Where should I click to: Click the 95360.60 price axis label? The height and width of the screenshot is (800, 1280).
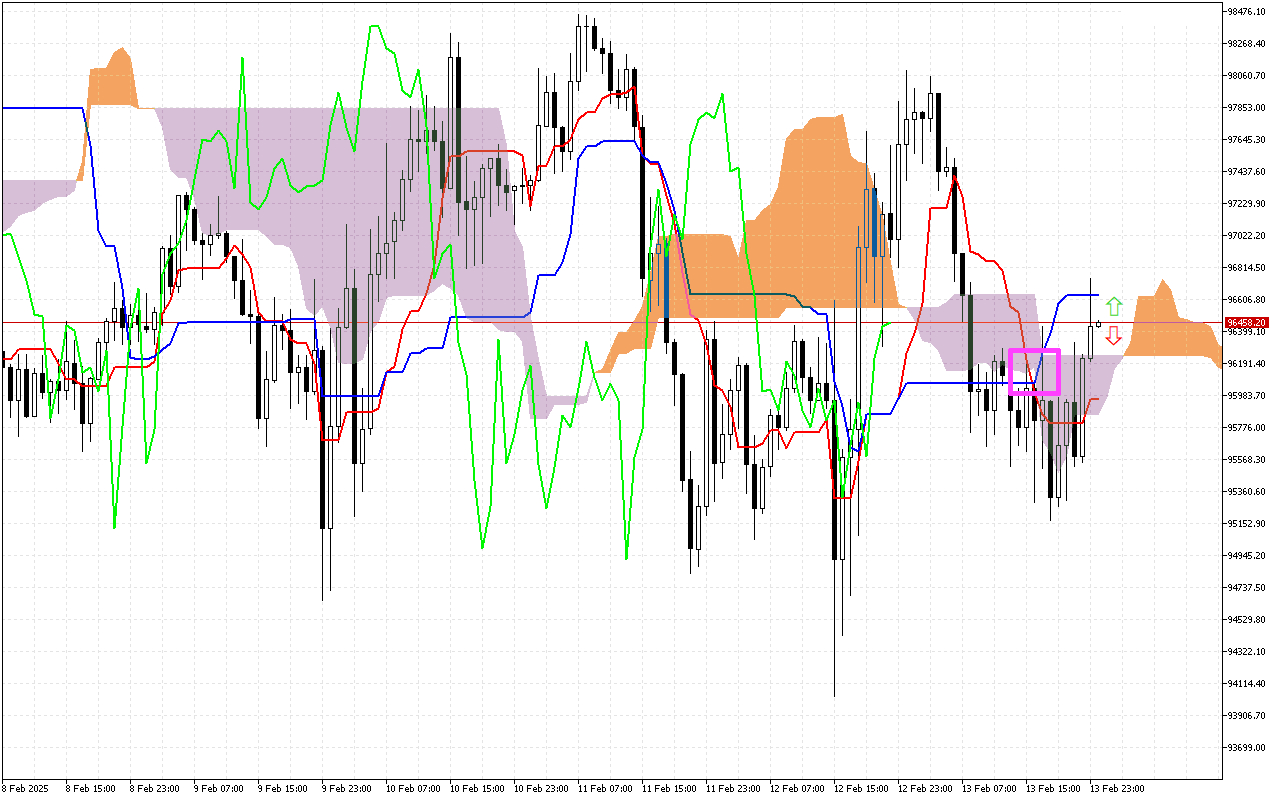(x=1247, y=492)
